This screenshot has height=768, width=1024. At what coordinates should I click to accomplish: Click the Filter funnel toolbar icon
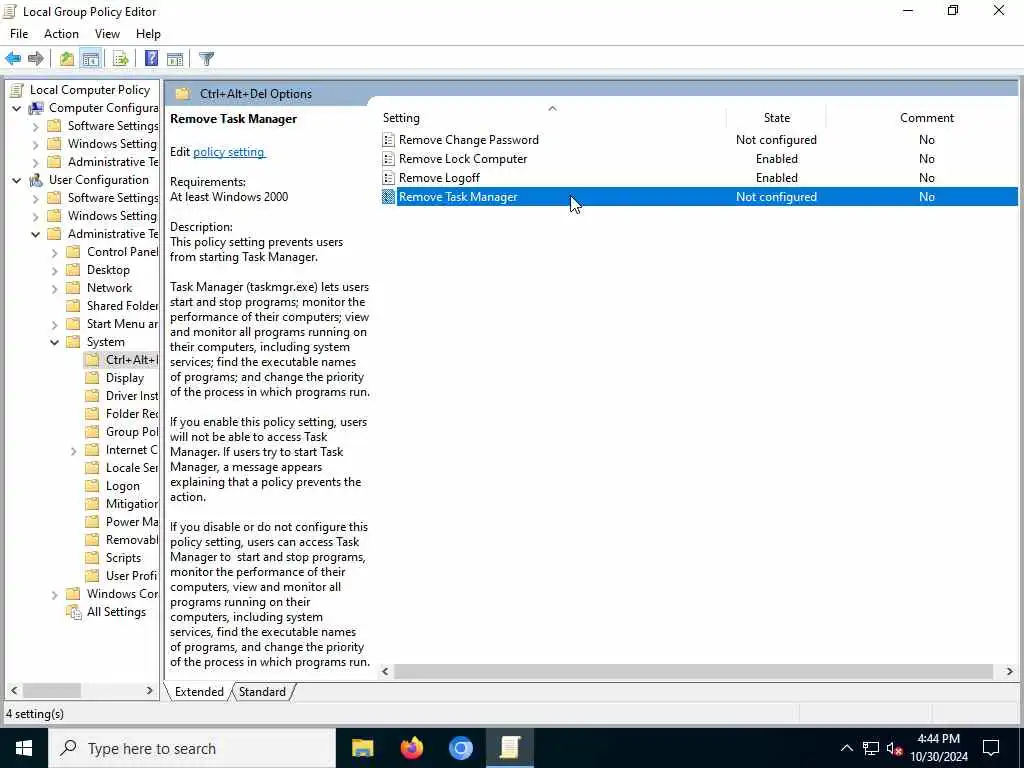point(206,59)
